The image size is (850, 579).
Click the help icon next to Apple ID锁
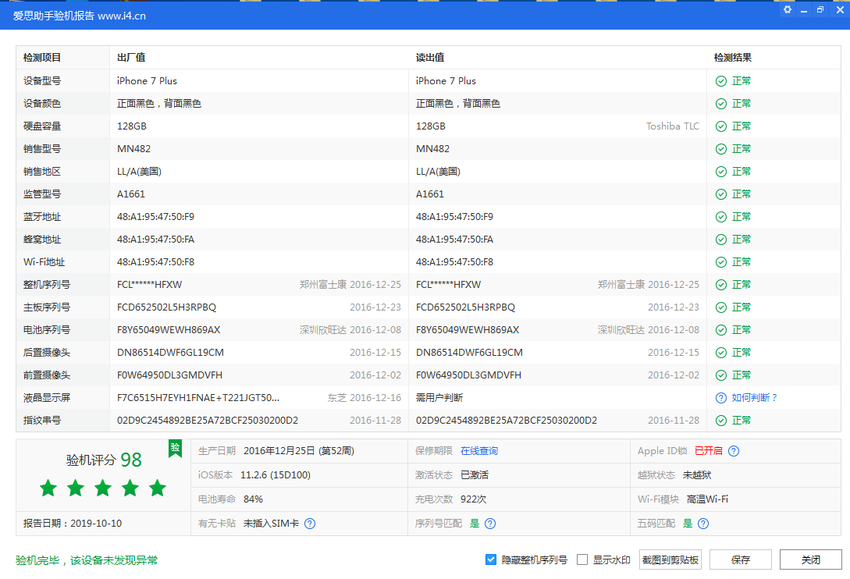(733, 451)
